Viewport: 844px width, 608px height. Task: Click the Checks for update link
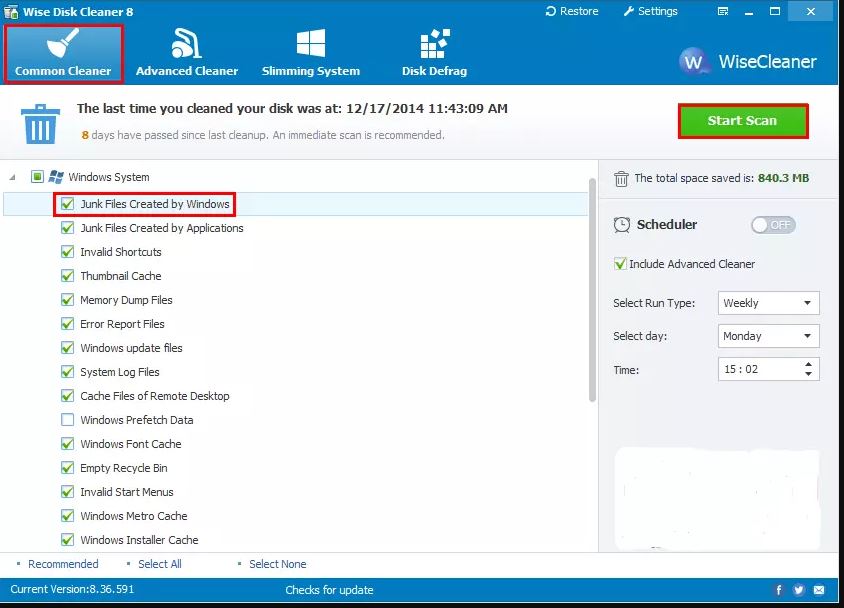(x=330, y=590)
